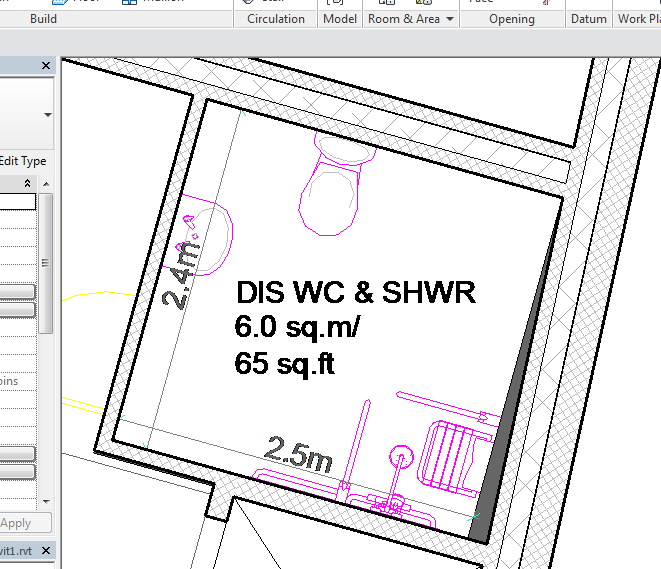Viewport: 661px width, 569px height.
Task: Open the type selector dropdown arrow
Action: click(x=48, y=115)
